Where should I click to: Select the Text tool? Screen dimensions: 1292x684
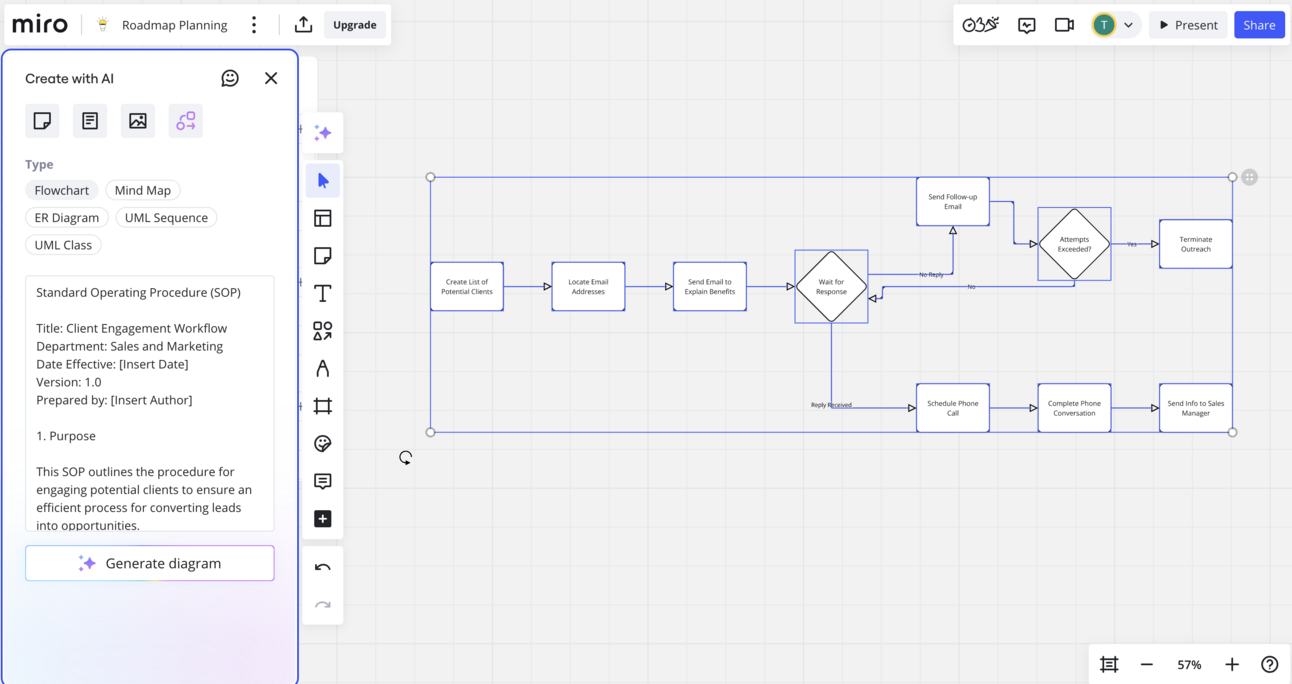322,293
